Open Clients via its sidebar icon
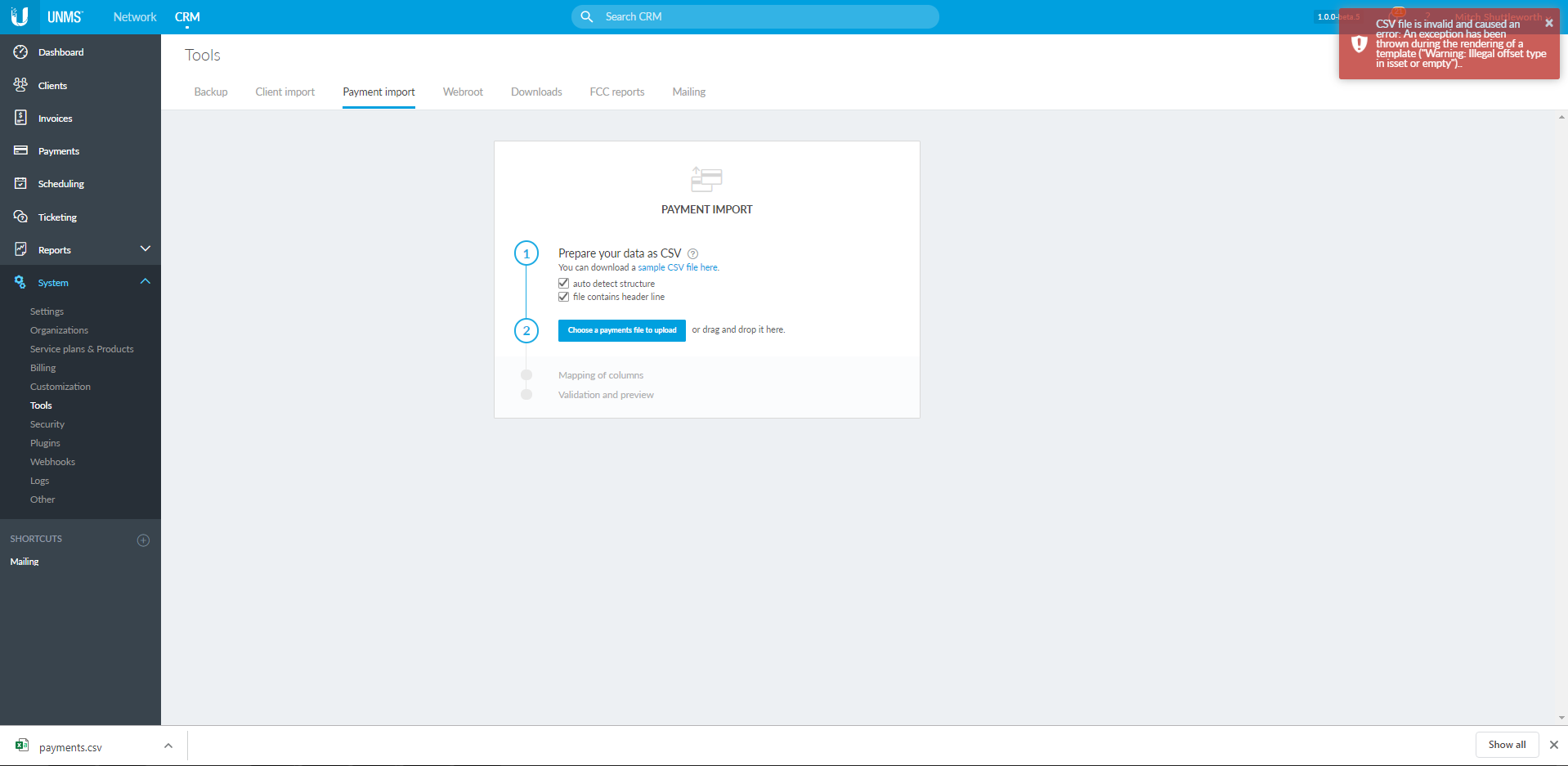 [20, 85]
